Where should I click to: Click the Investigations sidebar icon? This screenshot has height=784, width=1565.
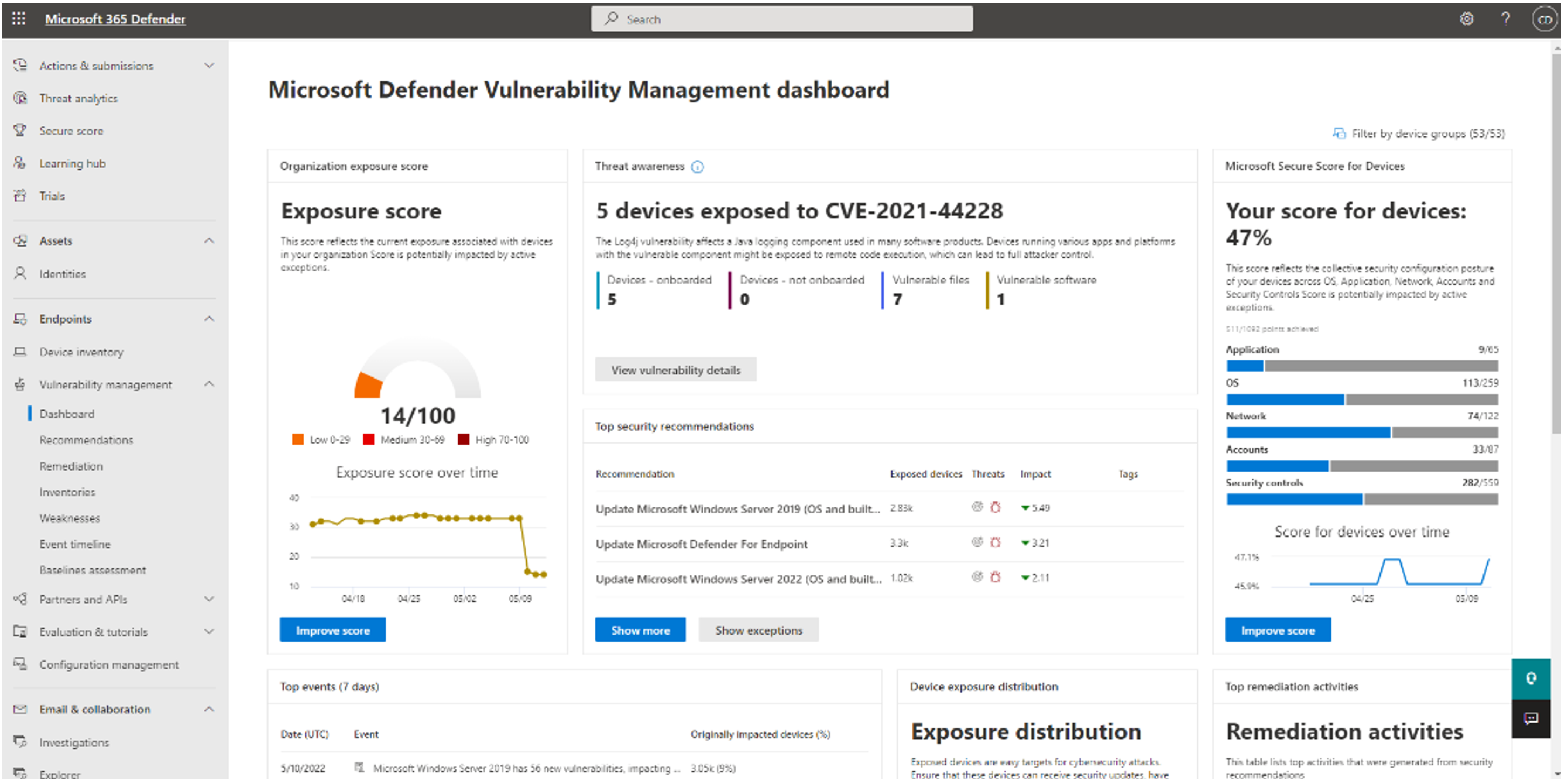point(20,741)
